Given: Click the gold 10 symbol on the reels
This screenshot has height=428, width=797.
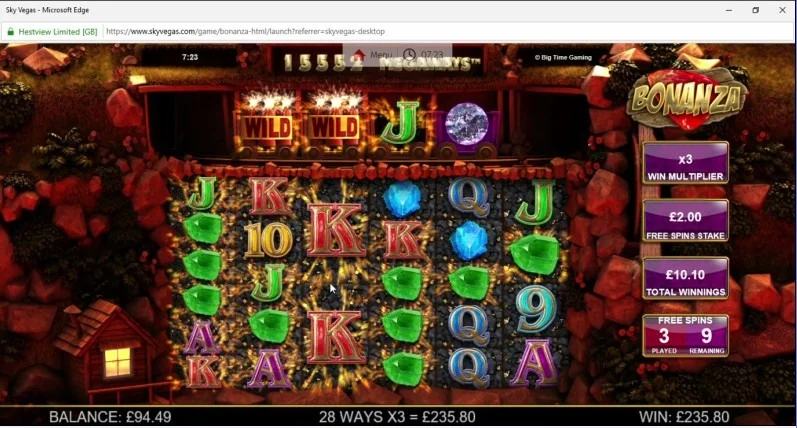Looking at the screenshot, I should [x=268, y=239].
